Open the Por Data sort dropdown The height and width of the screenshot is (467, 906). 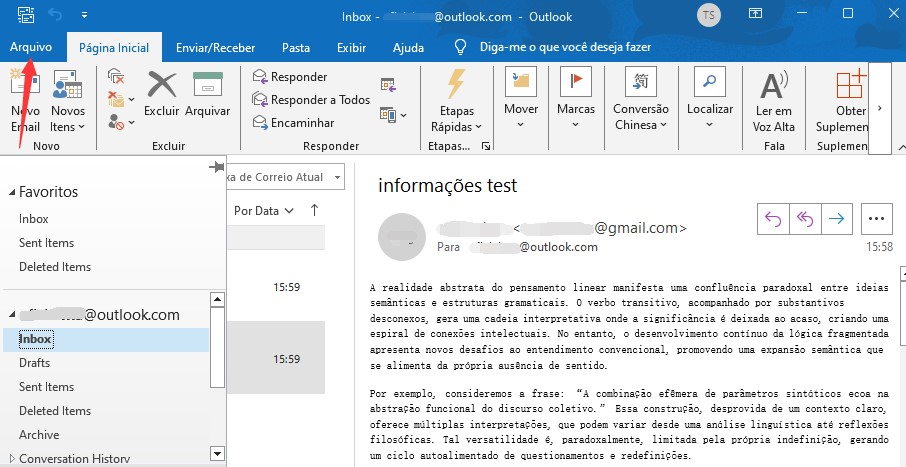point(263,211)
